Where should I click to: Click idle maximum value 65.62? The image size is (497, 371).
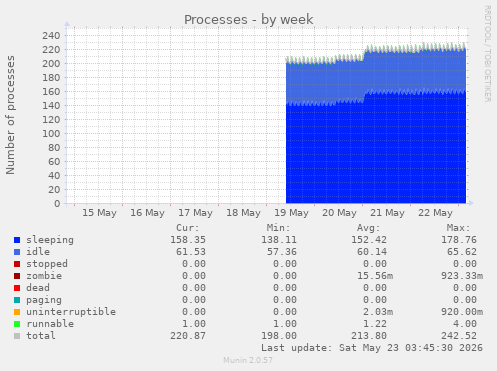tap(462, 252)
